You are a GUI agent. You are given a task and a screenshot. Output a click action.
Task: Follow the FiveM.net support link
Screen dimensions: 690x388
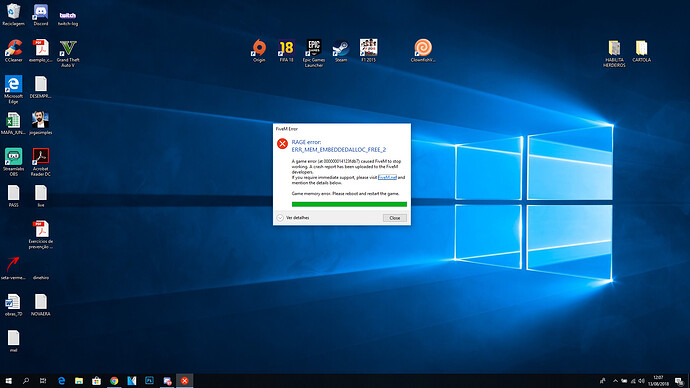coord(387,177)
